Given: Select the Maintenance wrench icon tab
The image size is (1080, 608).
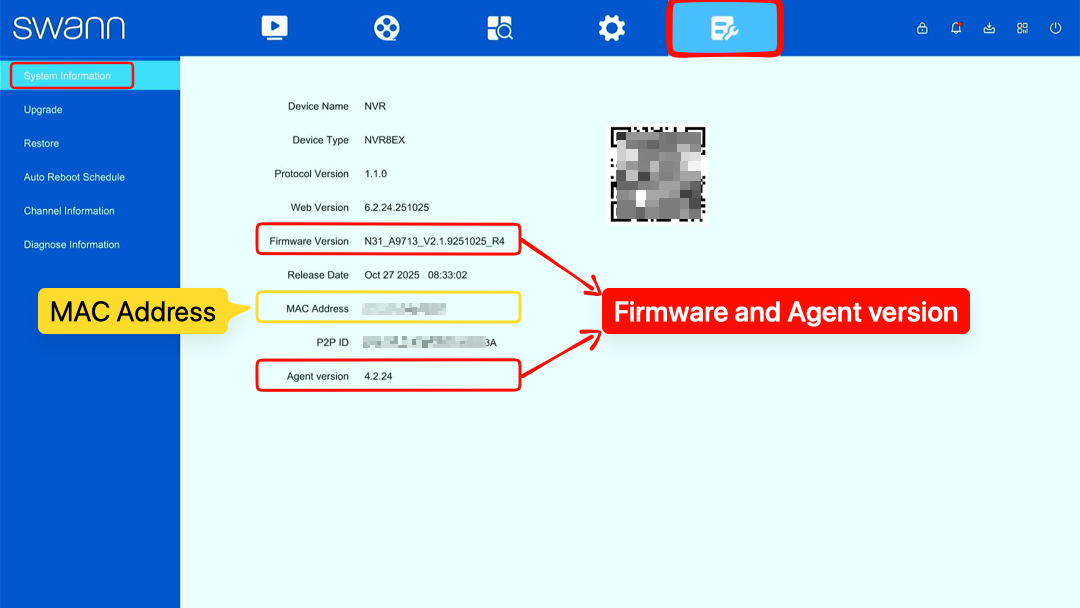Looking at the screenshot, I should (x=725, y=29).
